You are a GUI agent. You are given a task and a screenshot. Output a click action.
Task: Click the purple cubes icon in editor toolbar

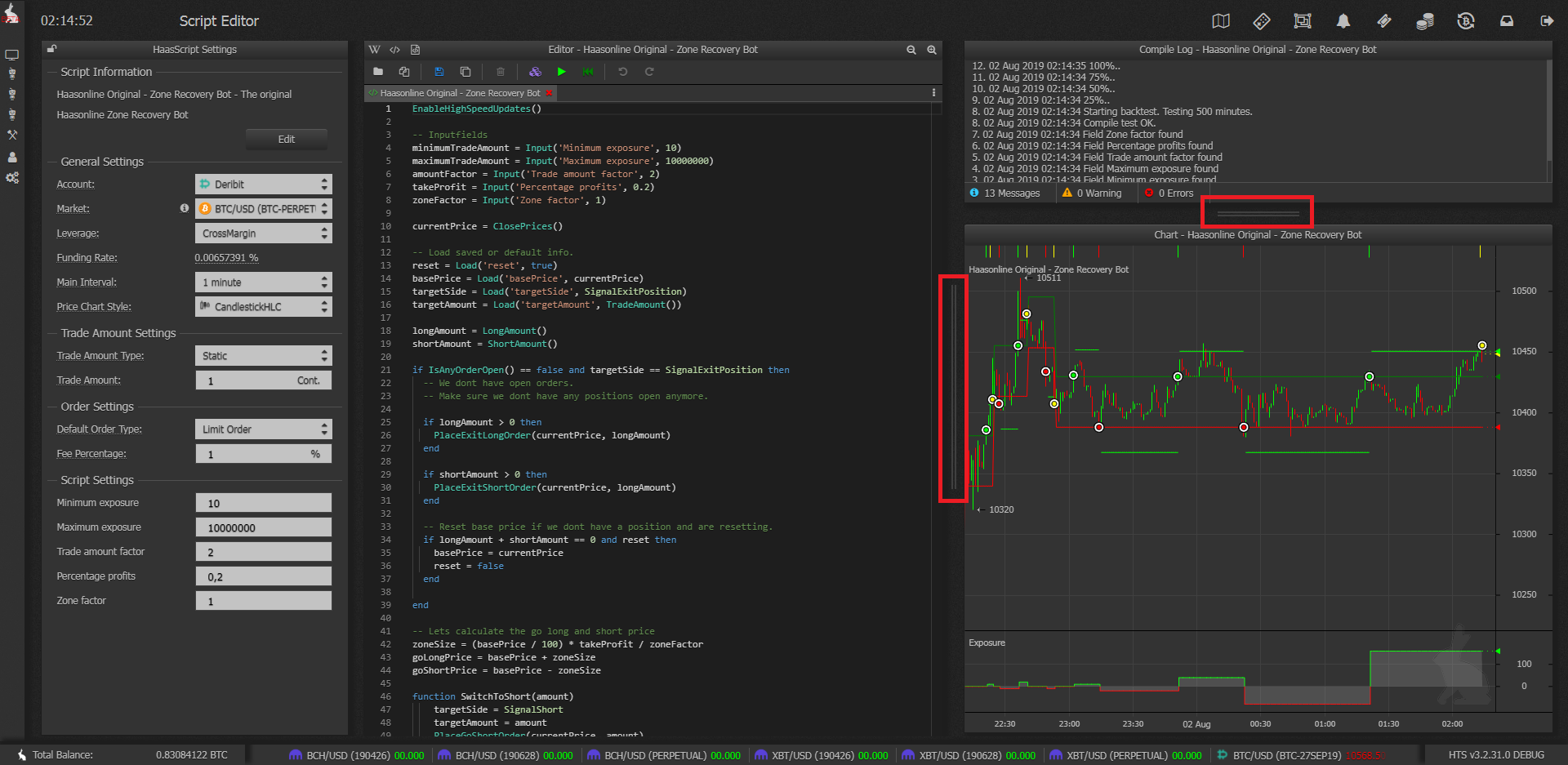[535, 72]
